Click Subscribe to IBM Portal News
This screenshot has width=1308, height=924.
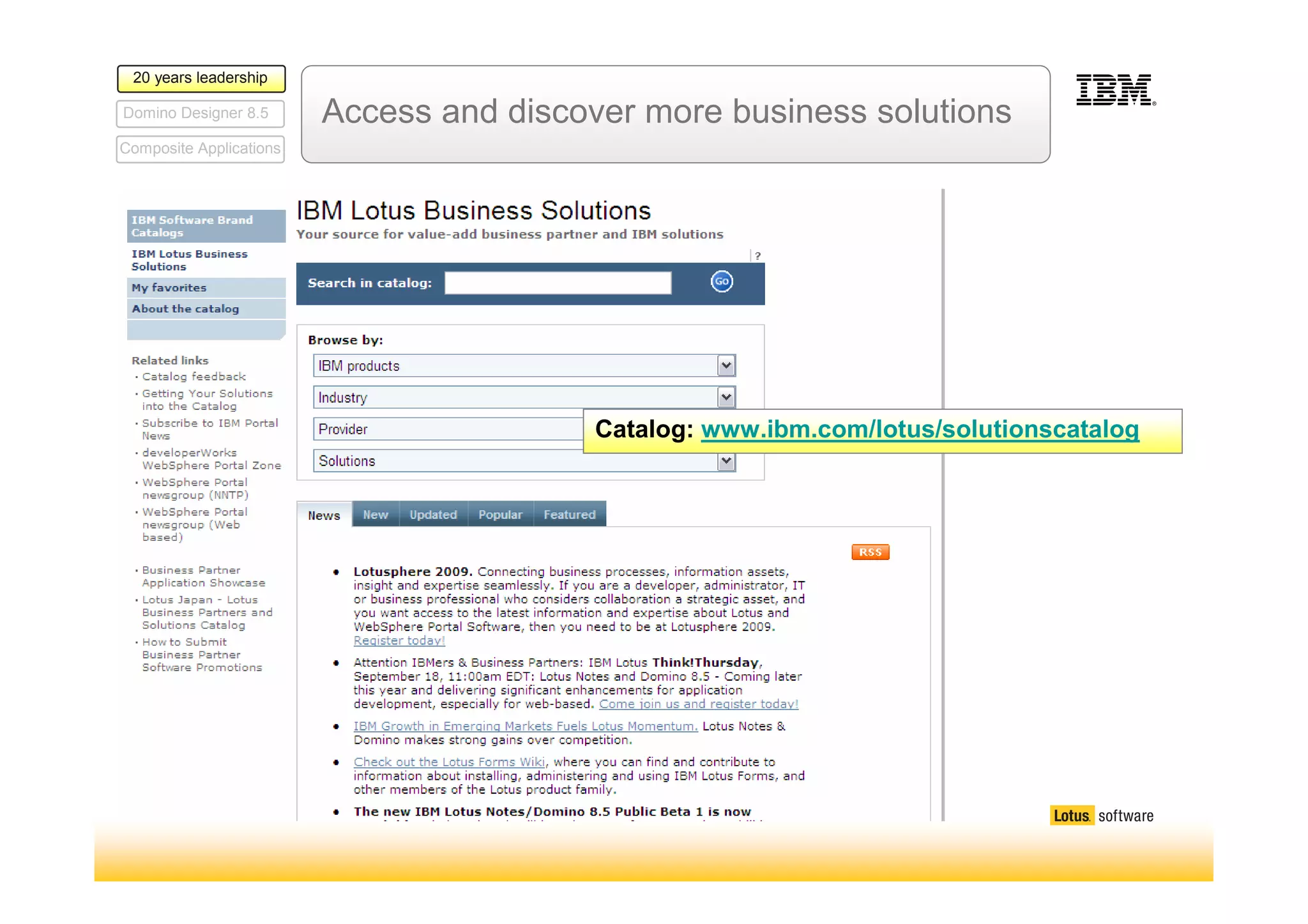click(x=209, y=429)
